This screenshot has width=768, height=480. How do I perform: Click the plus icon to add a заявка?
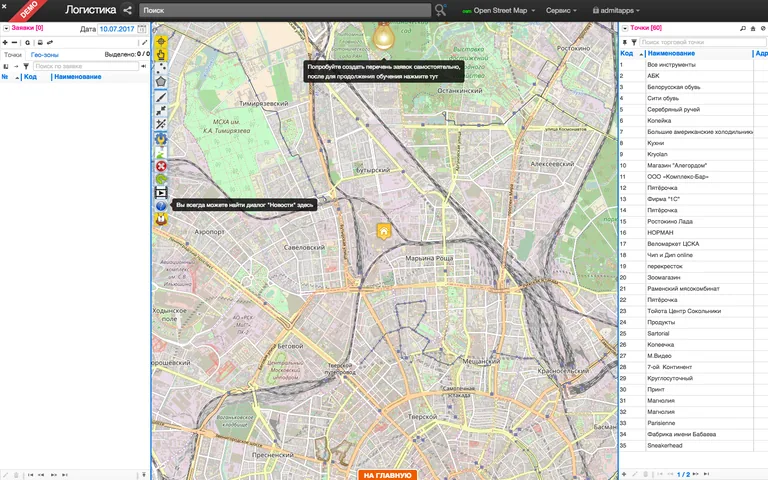click(6, 42)
